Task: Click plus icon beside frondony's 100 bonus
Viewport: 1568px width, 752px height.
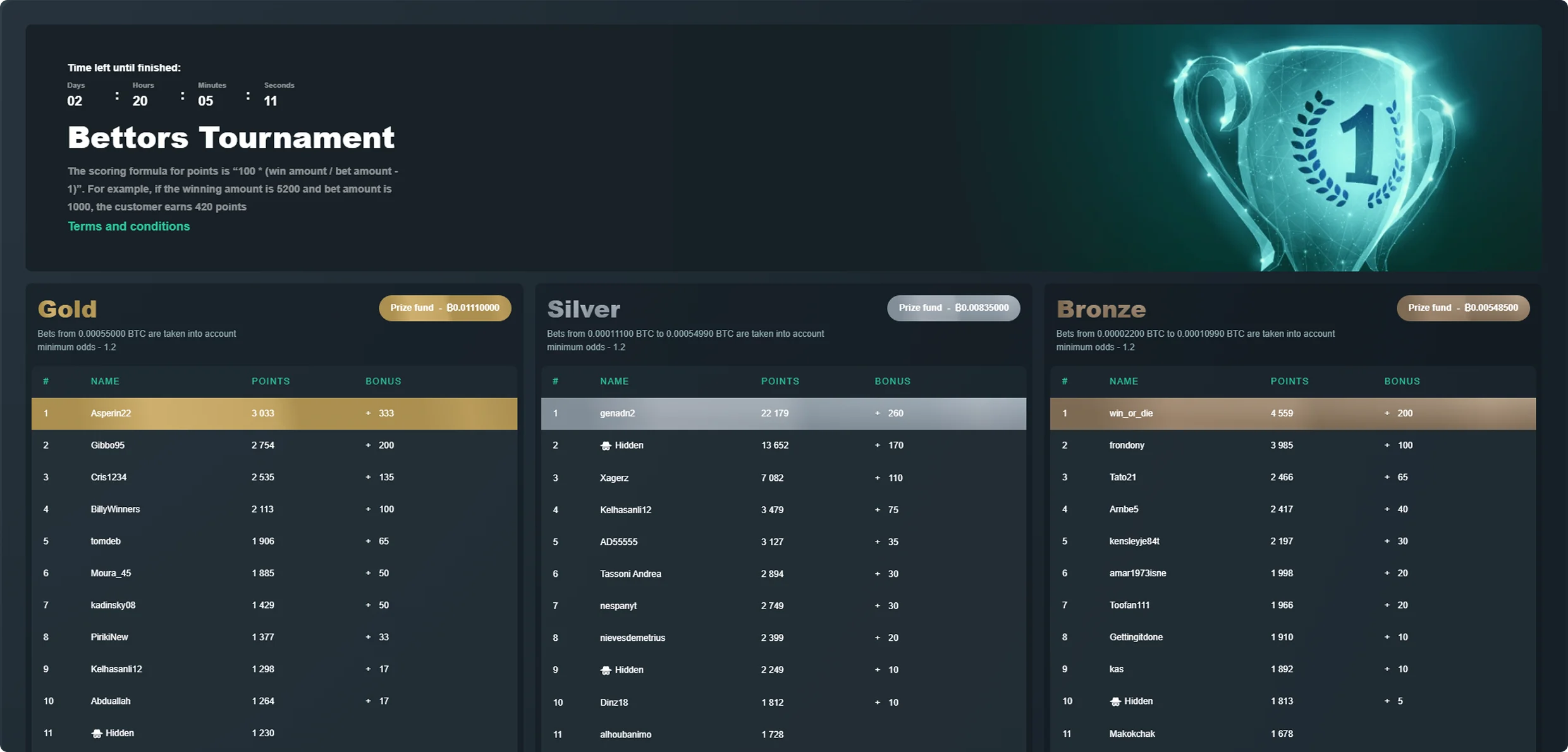Action: coord(1387,446)
